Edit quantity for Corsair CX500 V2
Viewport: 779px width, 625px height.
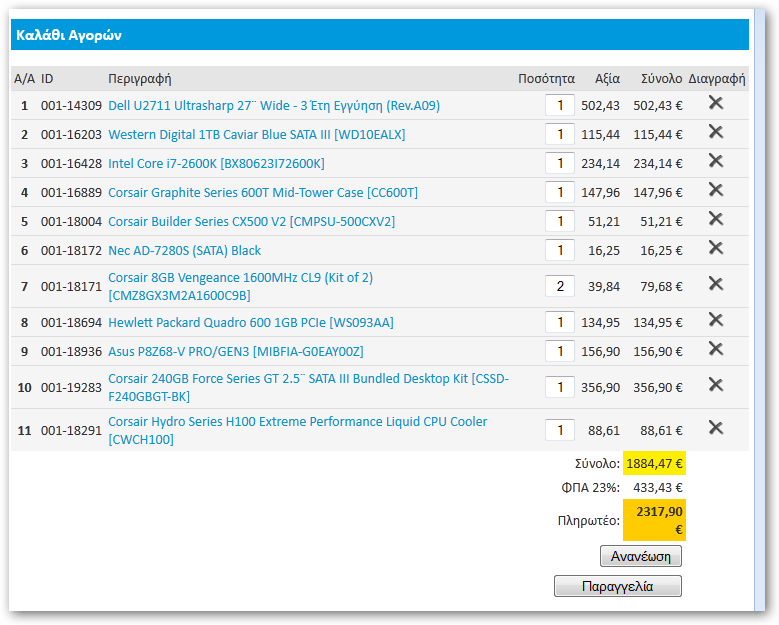click(x=560, y=221)
